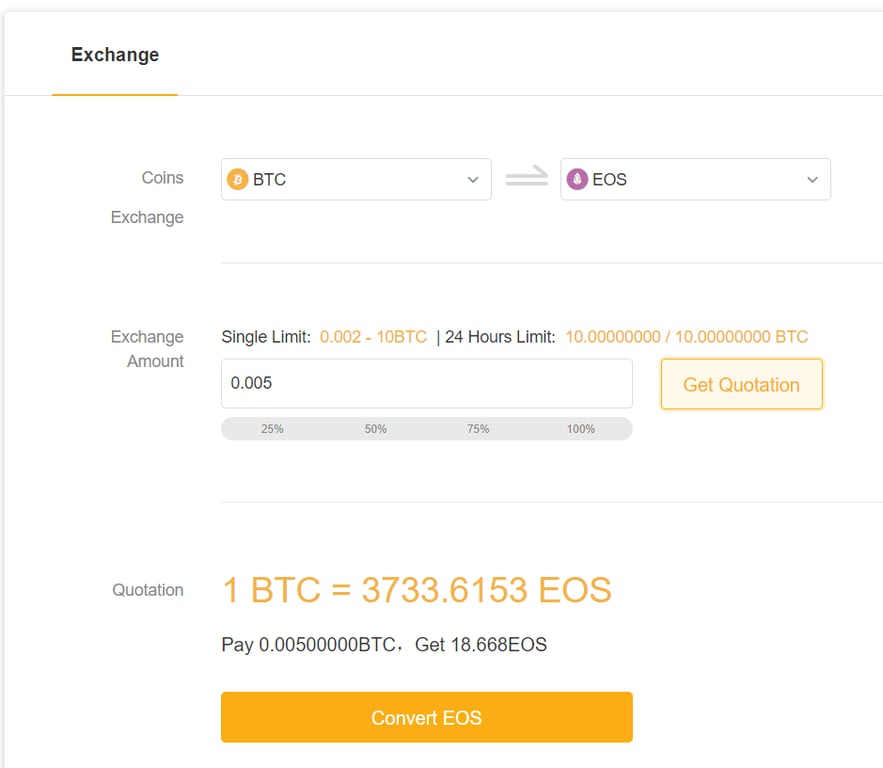
Task: Click the Quotation label
Action: click(148, 590)
